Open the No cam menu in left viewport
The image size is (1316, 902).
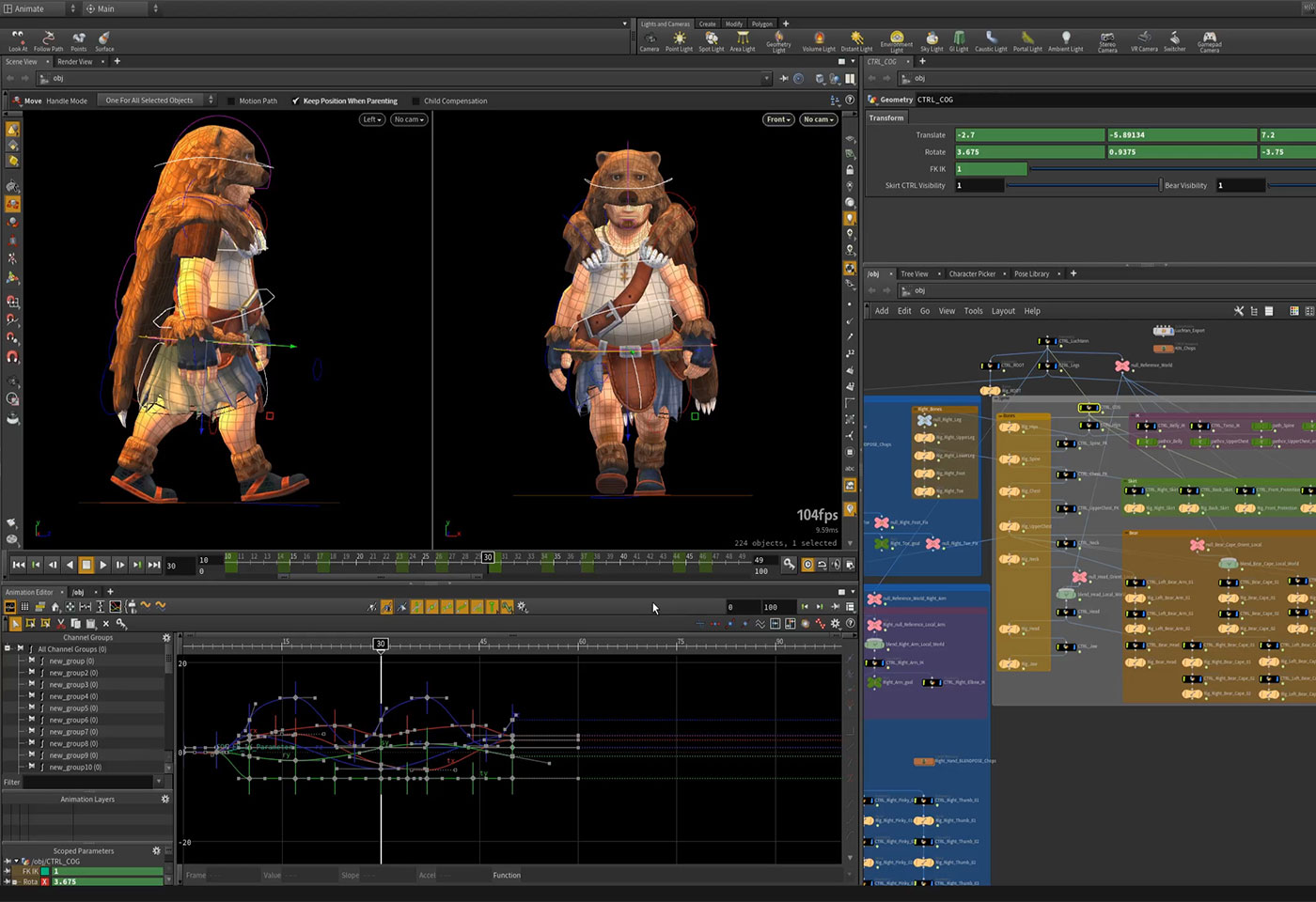pyautogui.click(x=409, y=119)
